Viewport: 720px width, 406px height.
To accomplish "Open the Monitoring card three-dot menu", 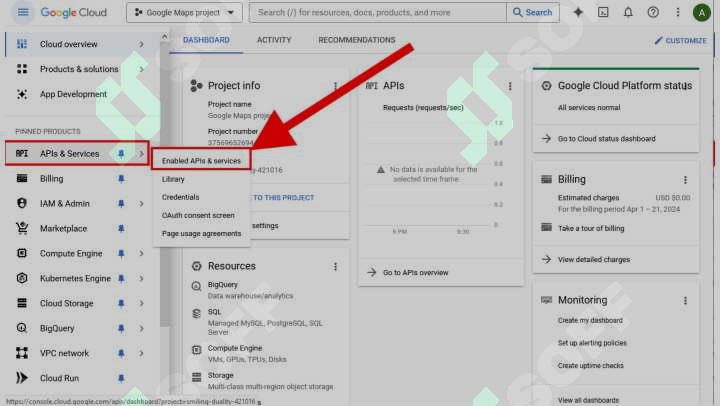I will point(685,300).
